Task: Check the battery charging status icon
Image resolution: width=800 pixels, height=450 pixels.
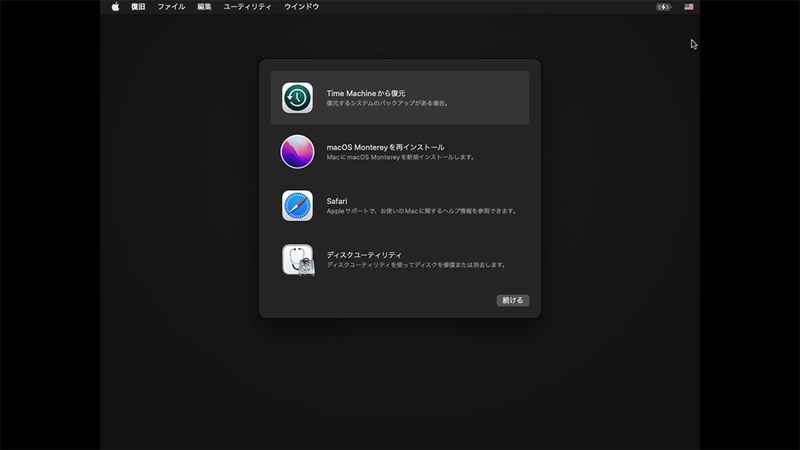Action: (663, 7)
